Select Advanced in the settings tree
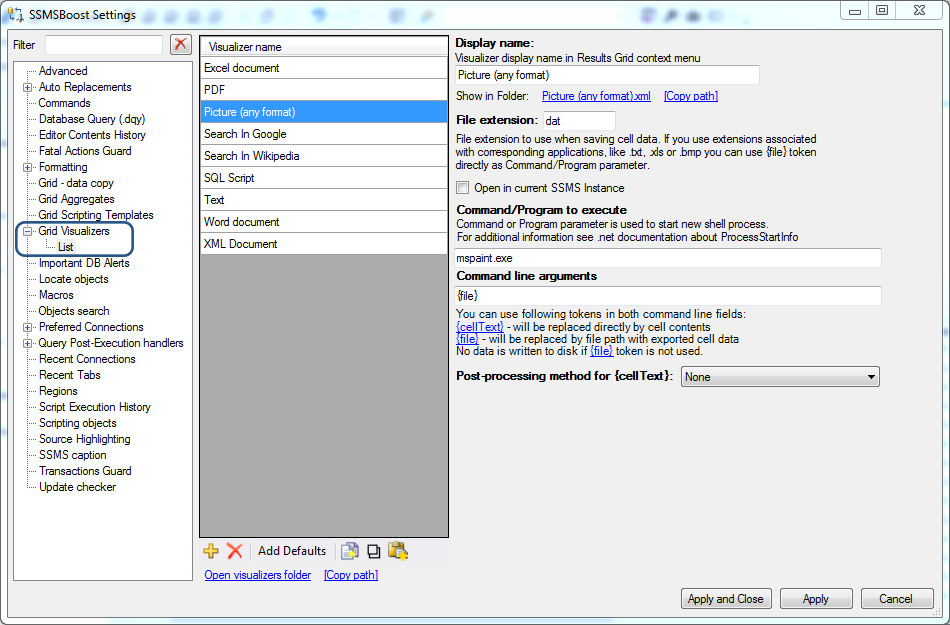This screenshot has height=625, width=950. (x=63, y=71)
